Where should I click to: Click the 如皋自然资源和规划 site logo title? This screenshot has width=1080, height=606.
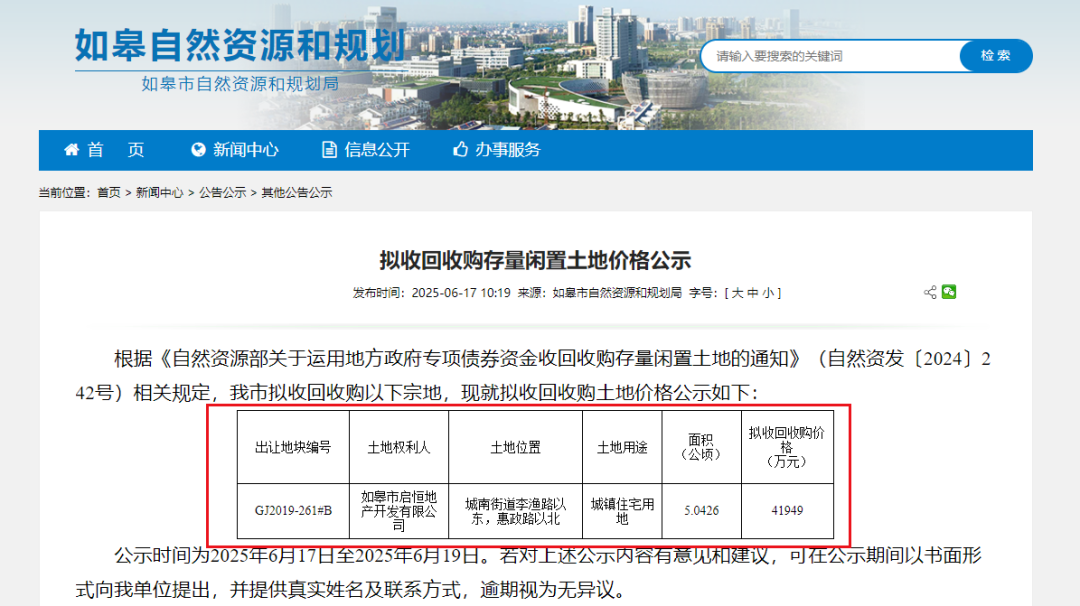240,45
